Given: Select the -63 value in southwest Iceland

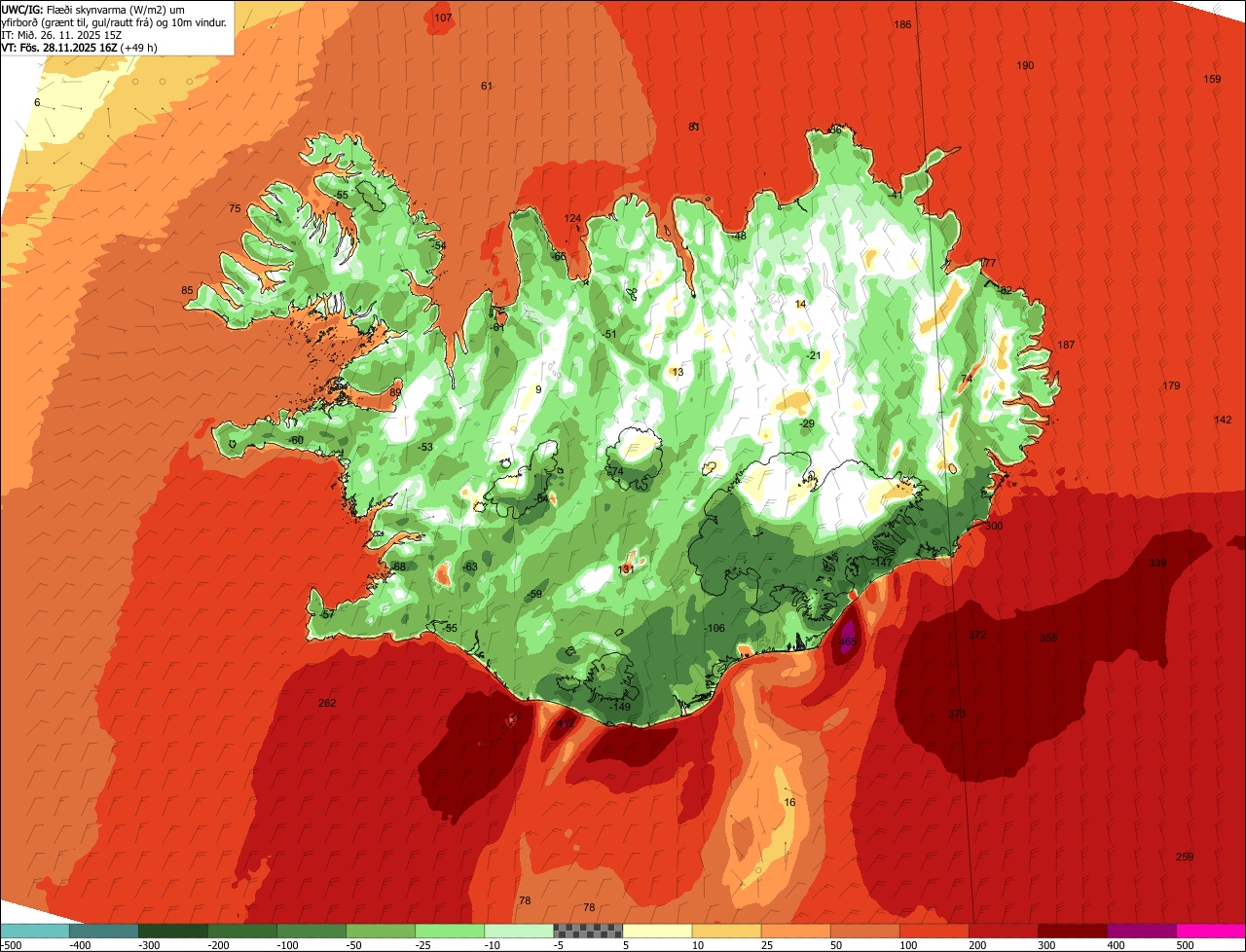Looking at the screenshot, I should (x=470, y=567).
